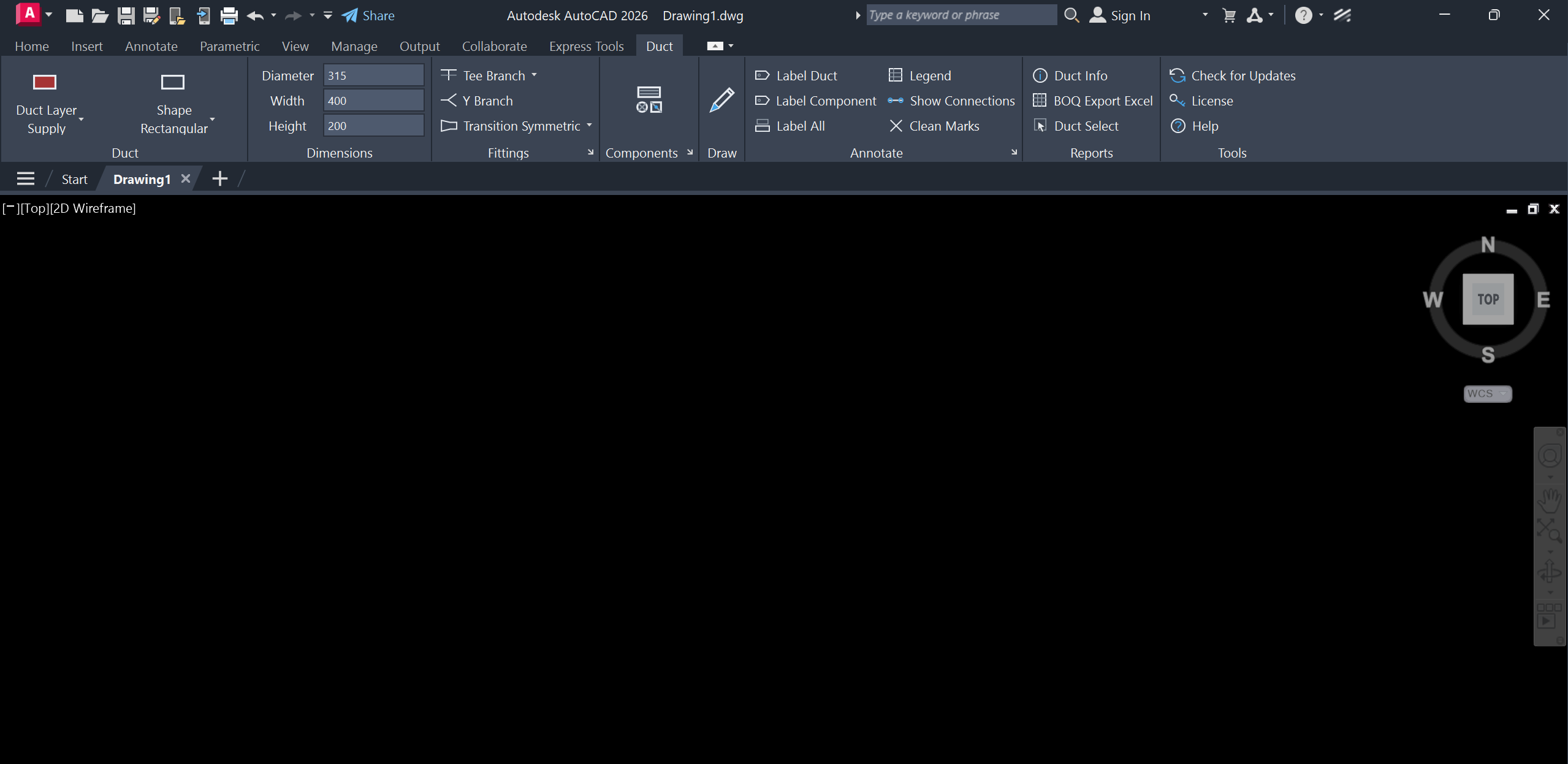This screenshot has height=764, width=1568.
Task: Open the Parametric ribbon tab
Action: coord(229,46)
